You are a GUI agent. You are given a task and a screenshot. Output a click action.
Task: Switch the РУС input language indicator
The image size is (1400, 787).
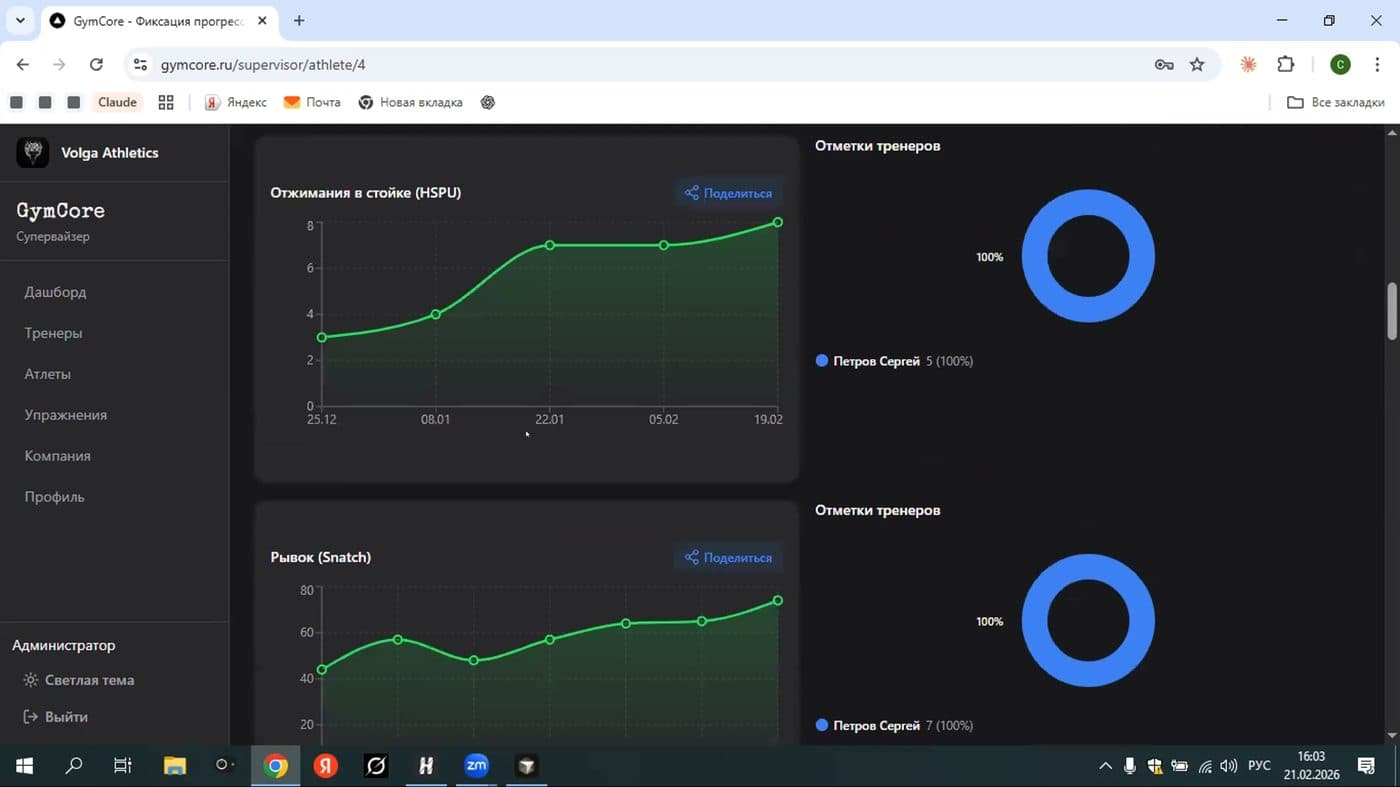click(x=1259, y=766)
